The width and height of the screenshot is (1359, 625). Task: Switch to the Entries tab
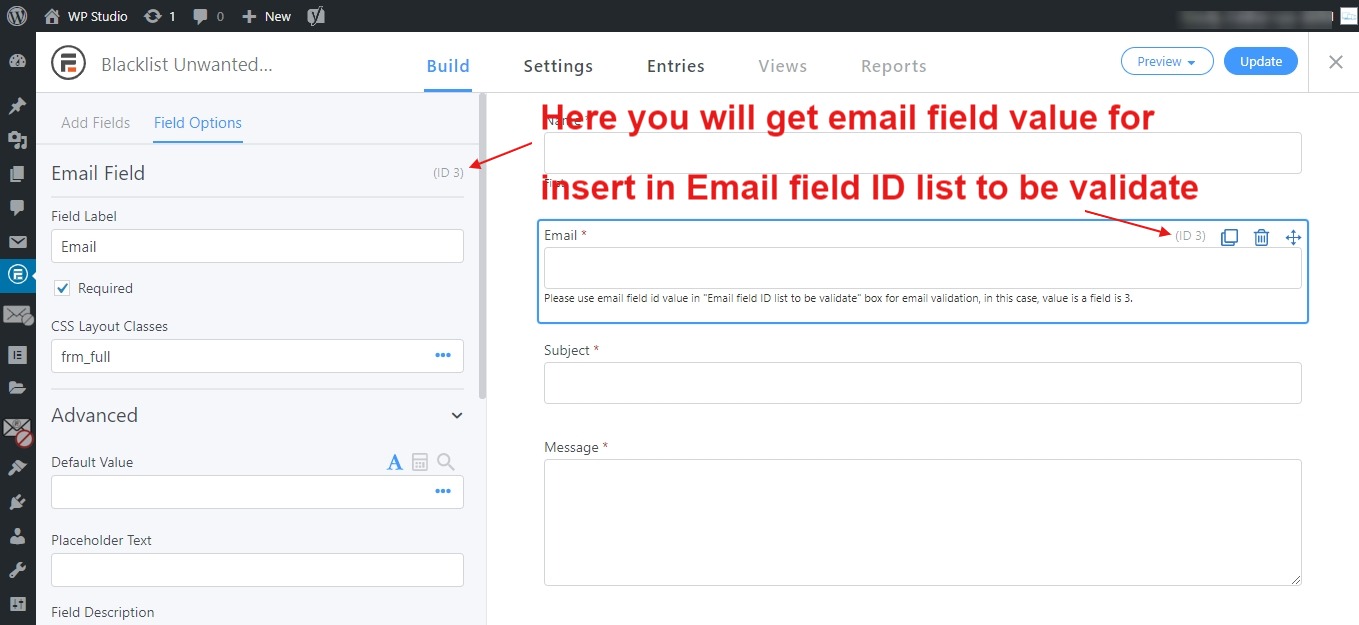pyautogui.click(x=676, y=66)
